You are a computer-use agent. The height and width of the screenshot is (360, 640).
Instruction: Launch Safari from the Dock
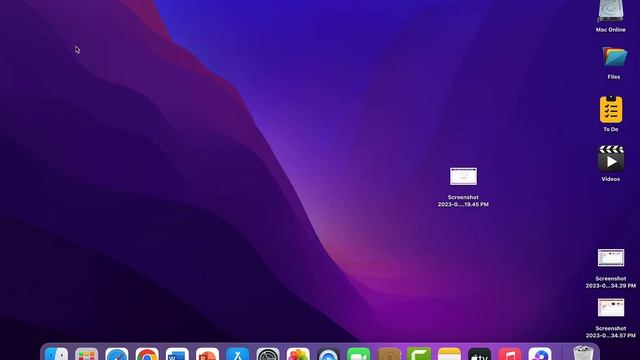tap(117, 354)
